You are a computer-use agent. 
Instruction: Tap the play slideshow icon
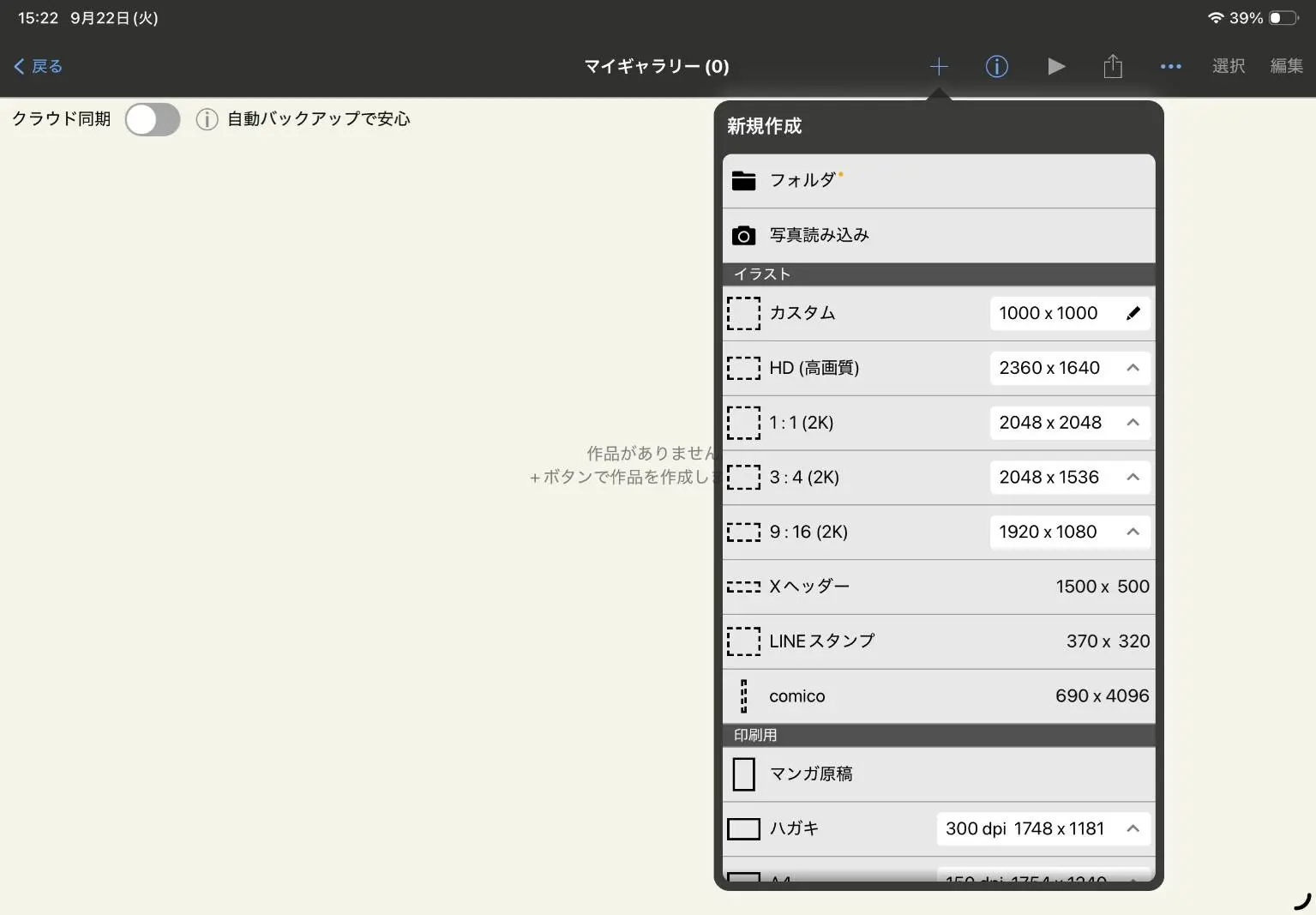(1056, 66)
